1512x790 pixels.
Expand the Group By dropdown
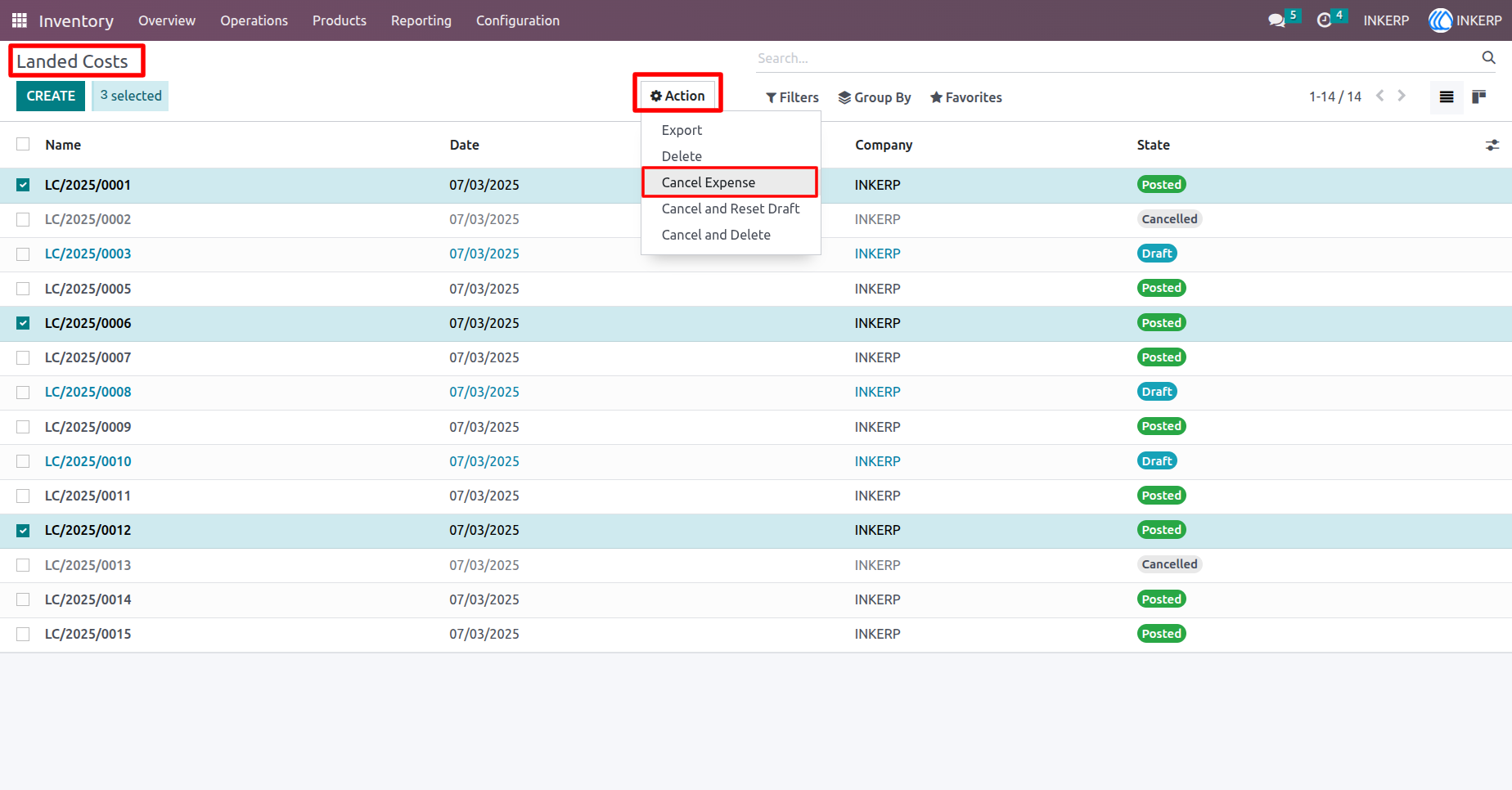tap(875, 97)
